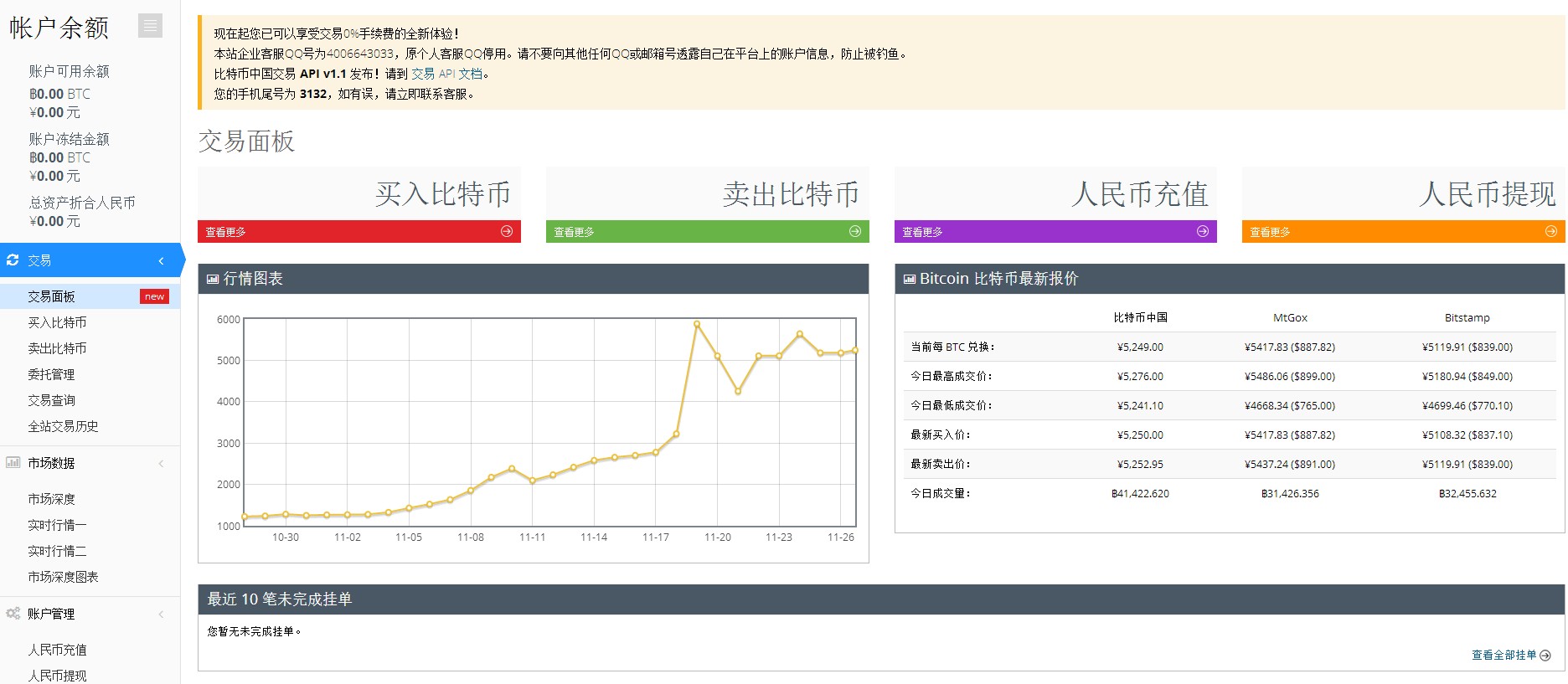
Task: Open the 交易 API 文档 link
Action: click(446, 74)
